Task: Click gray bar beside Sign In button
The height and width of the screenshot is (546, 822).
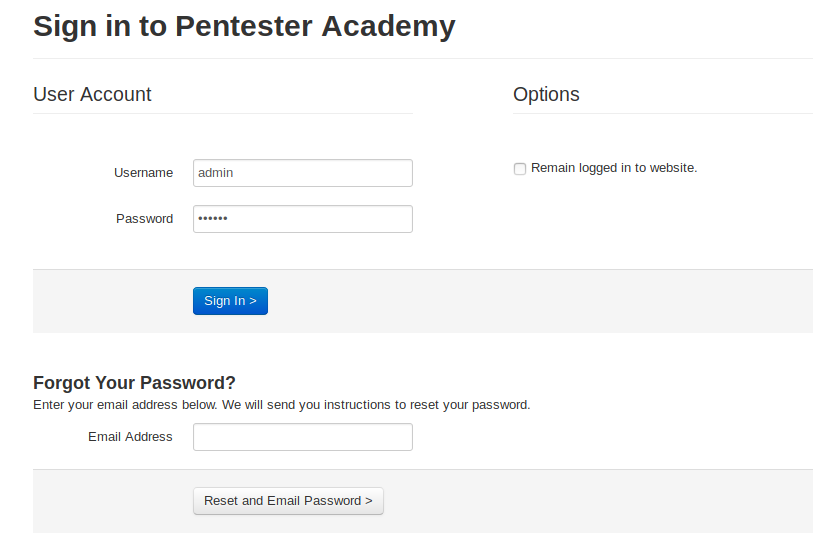Action: click(x=540, y=301)
